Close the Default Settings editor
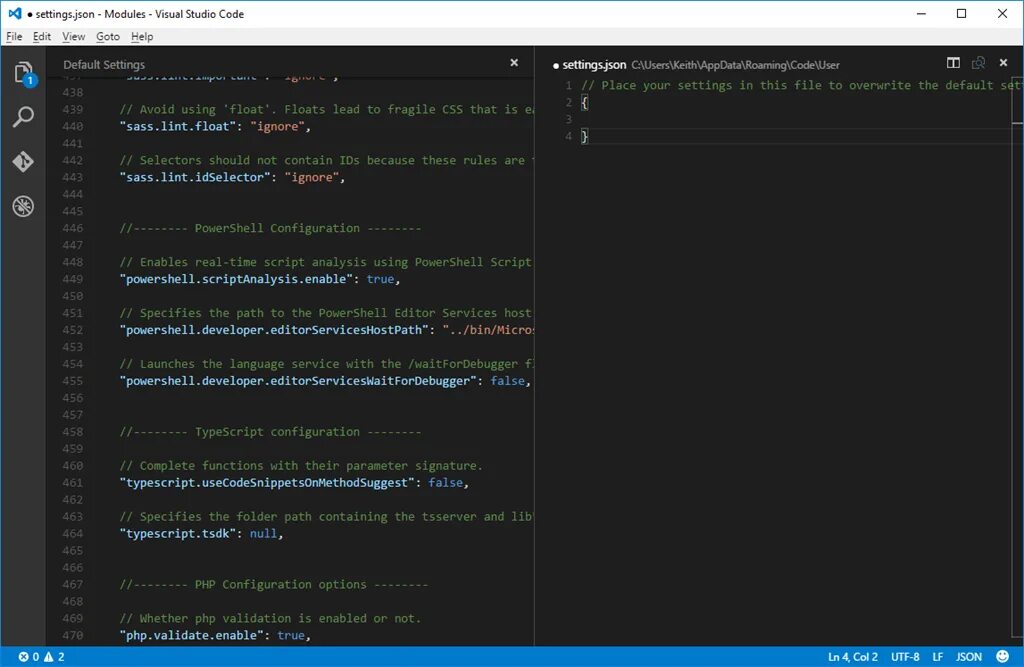The image size is (1024, 667). (x=514, y=63)
